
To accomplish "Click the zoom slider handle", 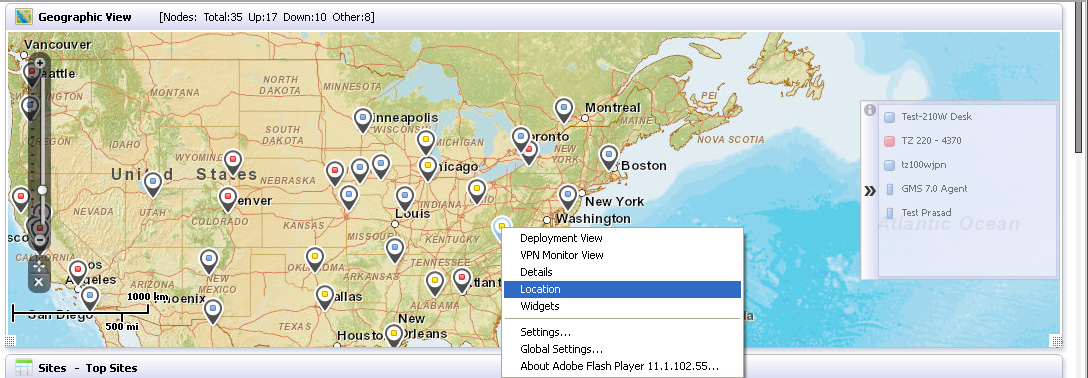I will [x=42, y=189].
